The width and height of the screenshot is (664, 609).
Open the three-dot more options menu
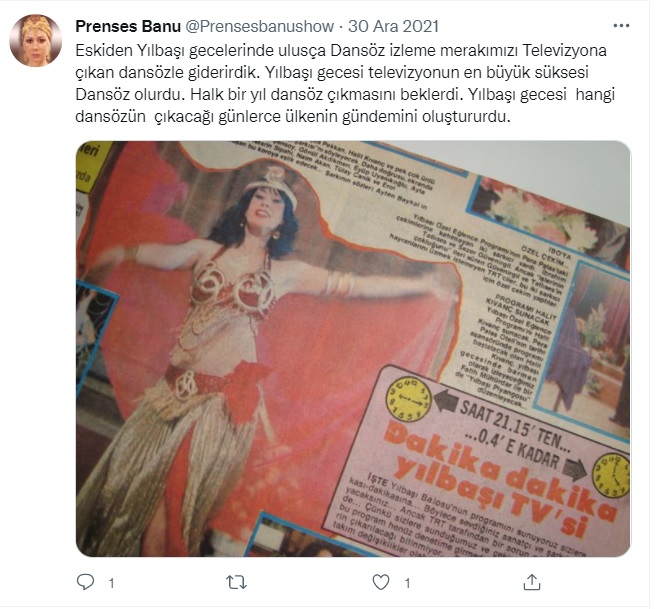pos(621,26)
